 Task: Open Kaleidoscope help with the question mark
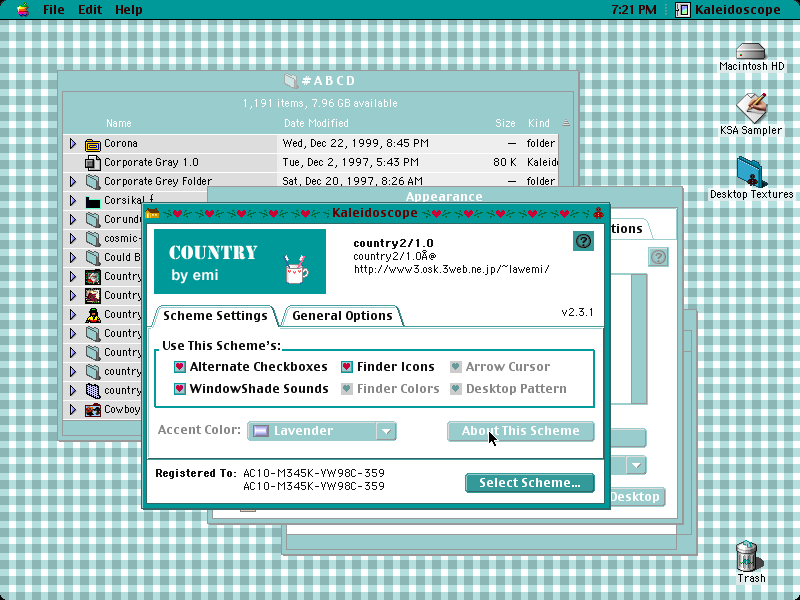(x=583, y=241)
